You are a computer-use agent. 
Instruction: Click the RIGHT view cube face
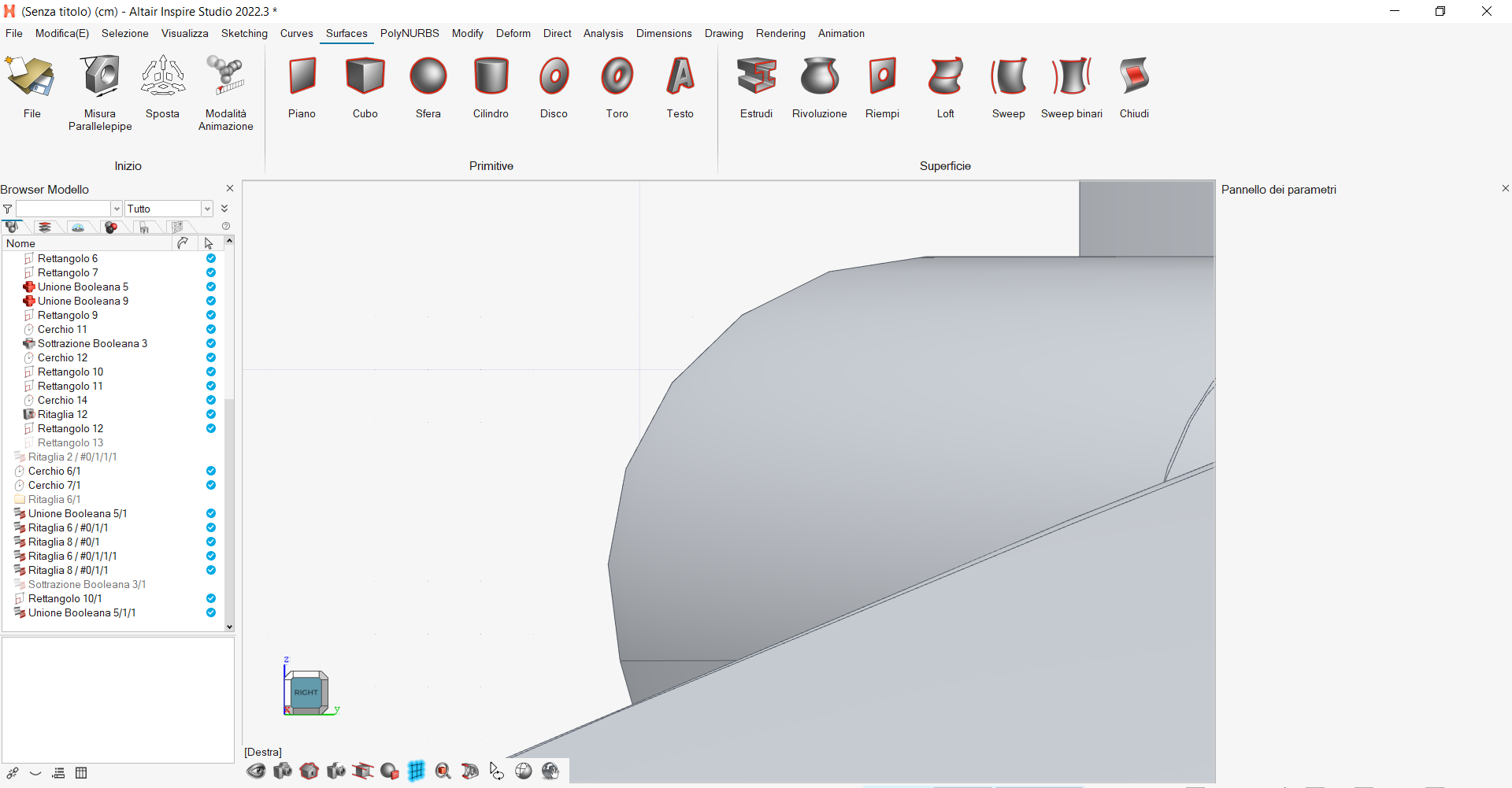tap(306, 693)
